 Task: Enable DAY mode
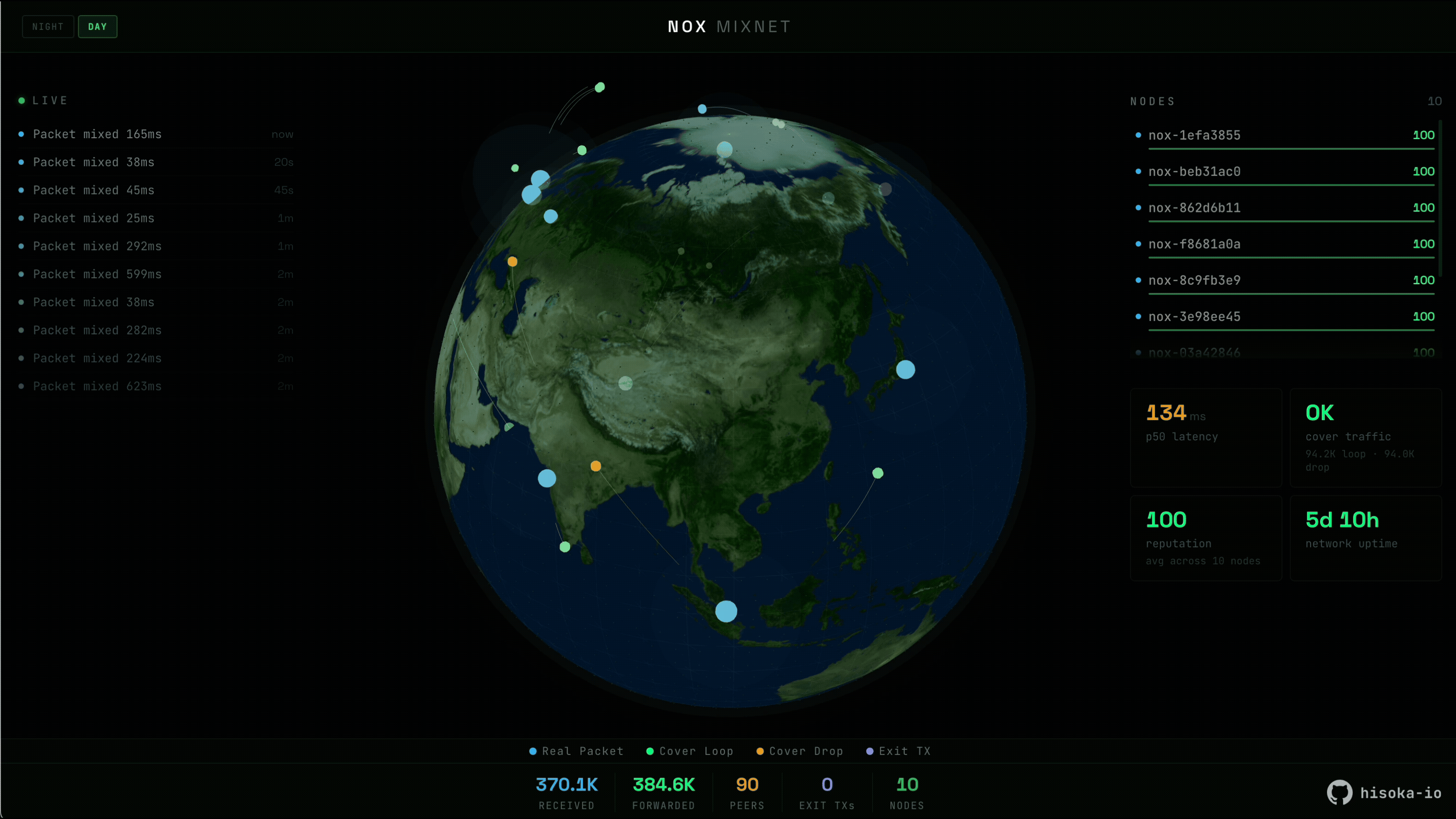click(x=97, y=26)
